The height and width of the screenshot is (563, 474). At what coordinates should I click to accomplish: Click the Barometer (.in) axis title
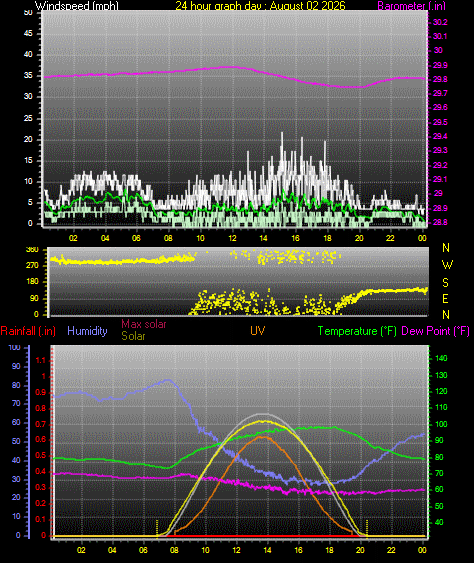pos(412,6)
